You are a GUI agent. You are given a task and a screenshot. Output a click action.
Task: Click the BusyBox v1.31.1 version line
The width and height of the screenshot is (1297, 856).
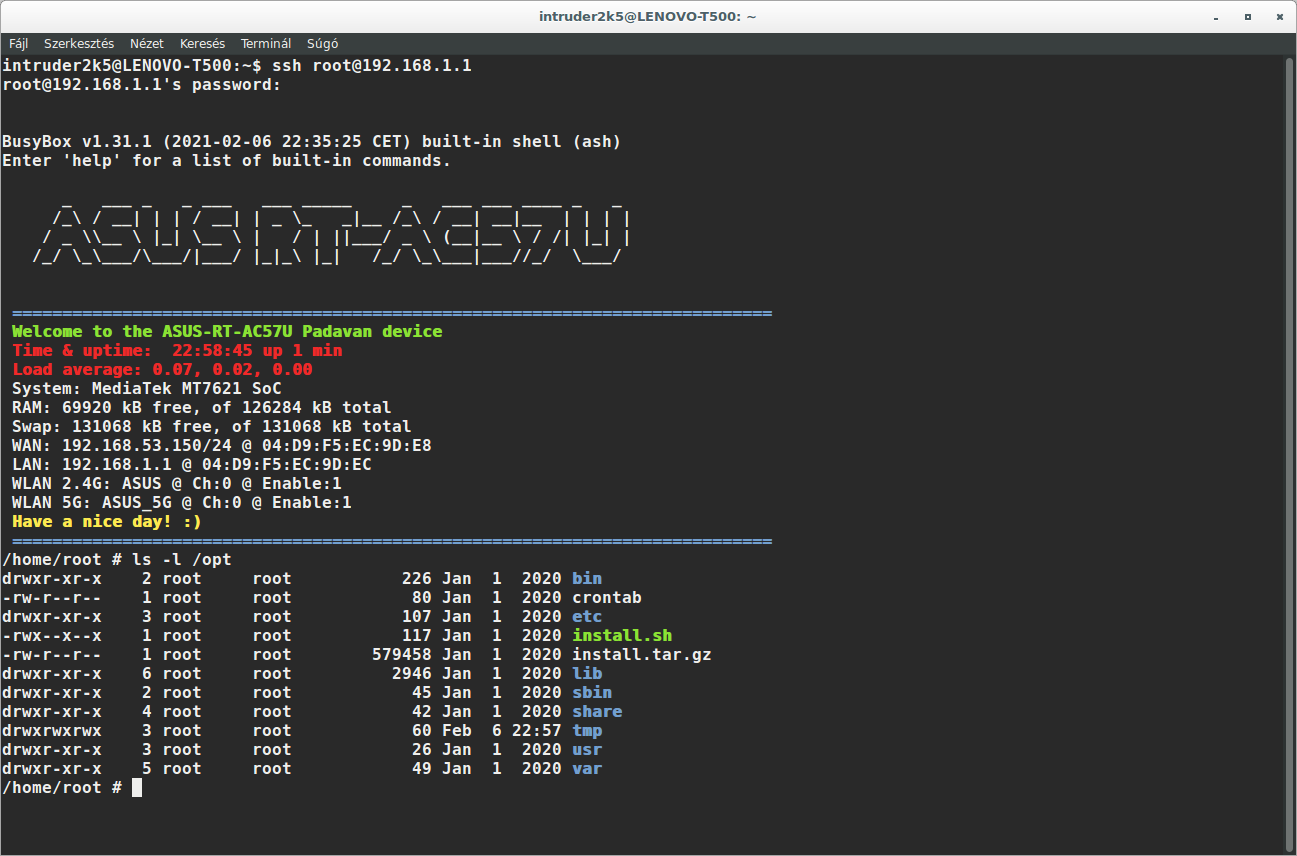coord(312,142)
